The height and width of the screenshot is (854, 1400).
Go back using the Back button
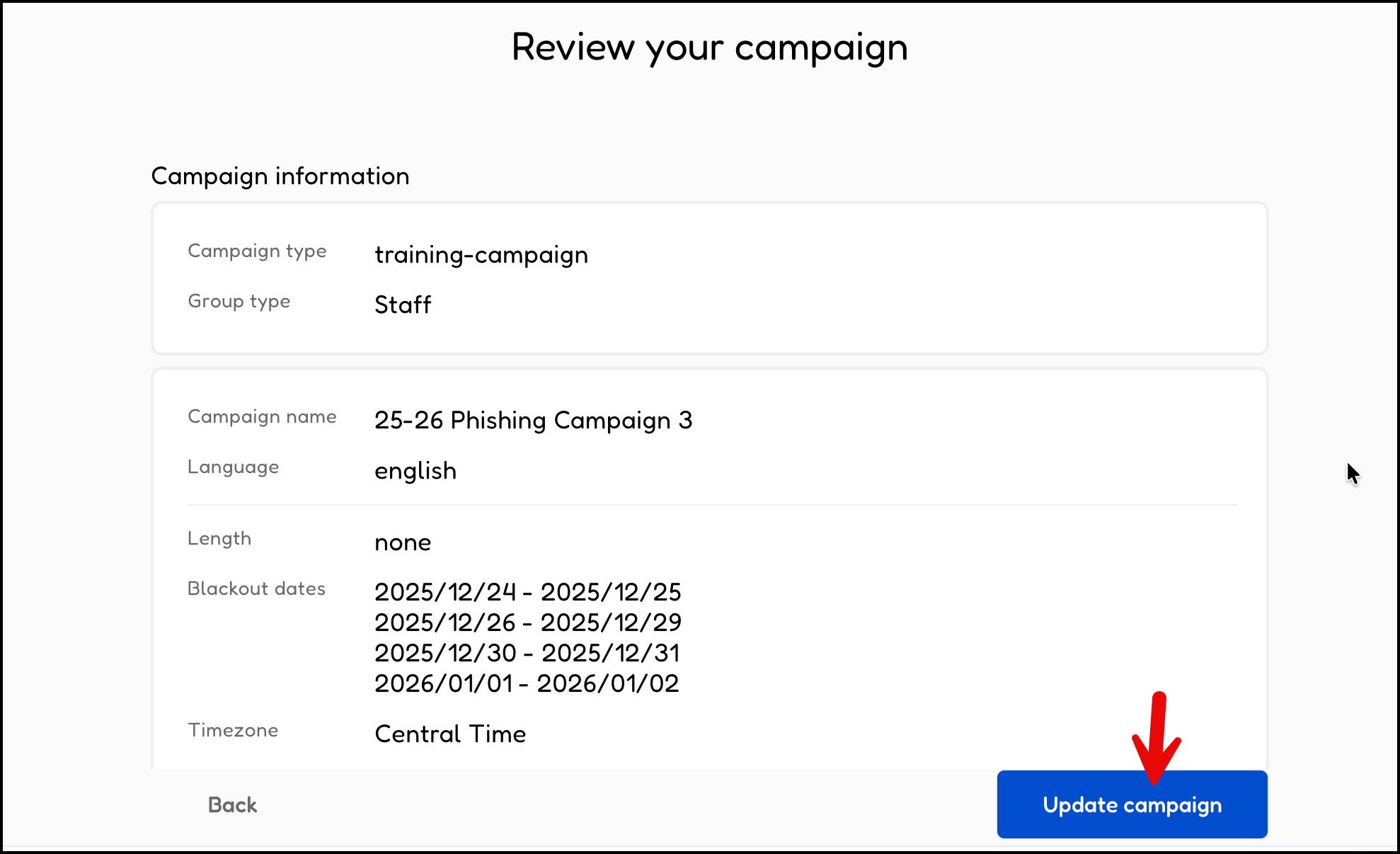pos(232,805)
